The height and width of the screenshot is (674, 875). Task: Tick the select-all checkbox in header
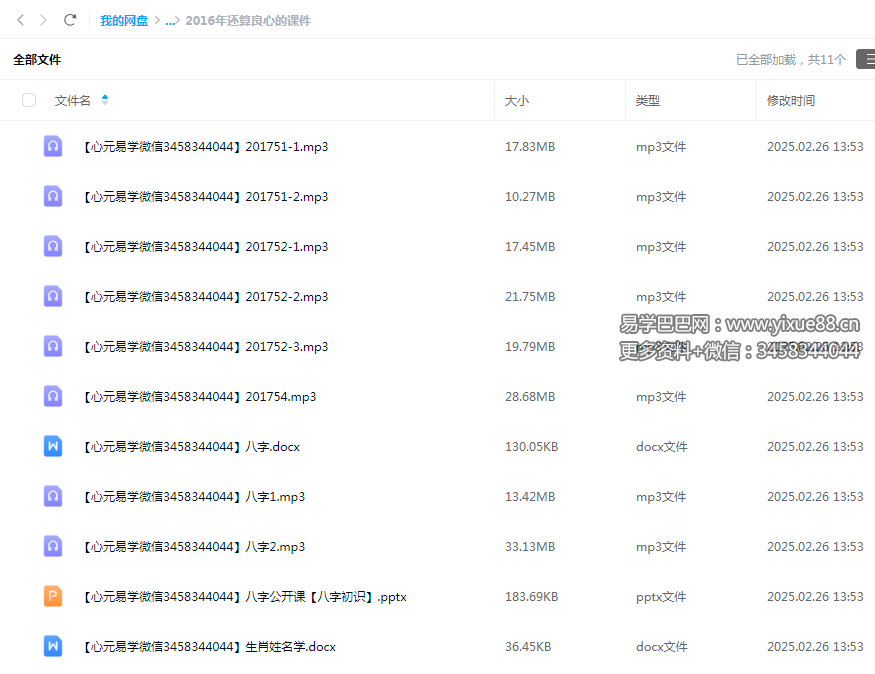[29, 100]
